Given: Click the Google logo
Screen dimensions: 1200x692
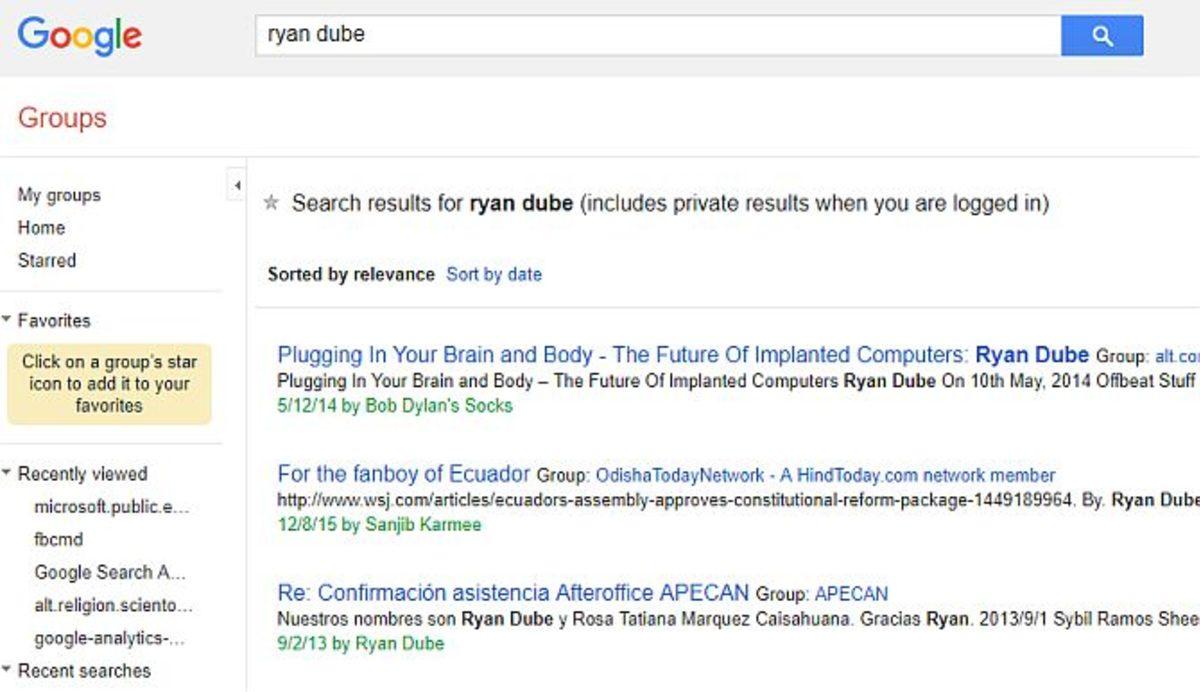Looking at the screenshot, I should [x=80, y=36].
